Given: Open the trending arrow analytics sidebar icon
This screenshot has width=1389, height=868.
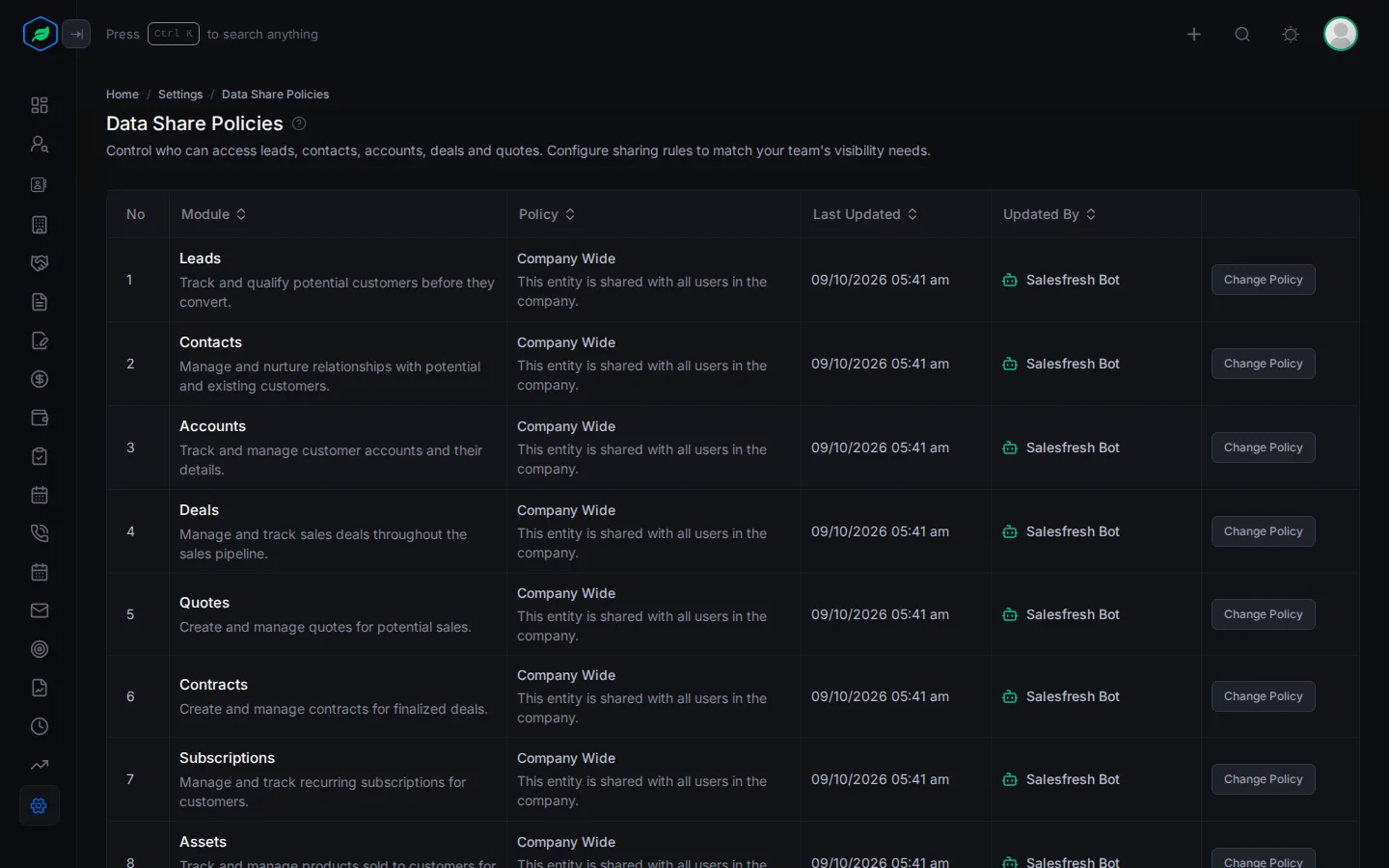Looking at the screenshot, I should tap(40, 765).
